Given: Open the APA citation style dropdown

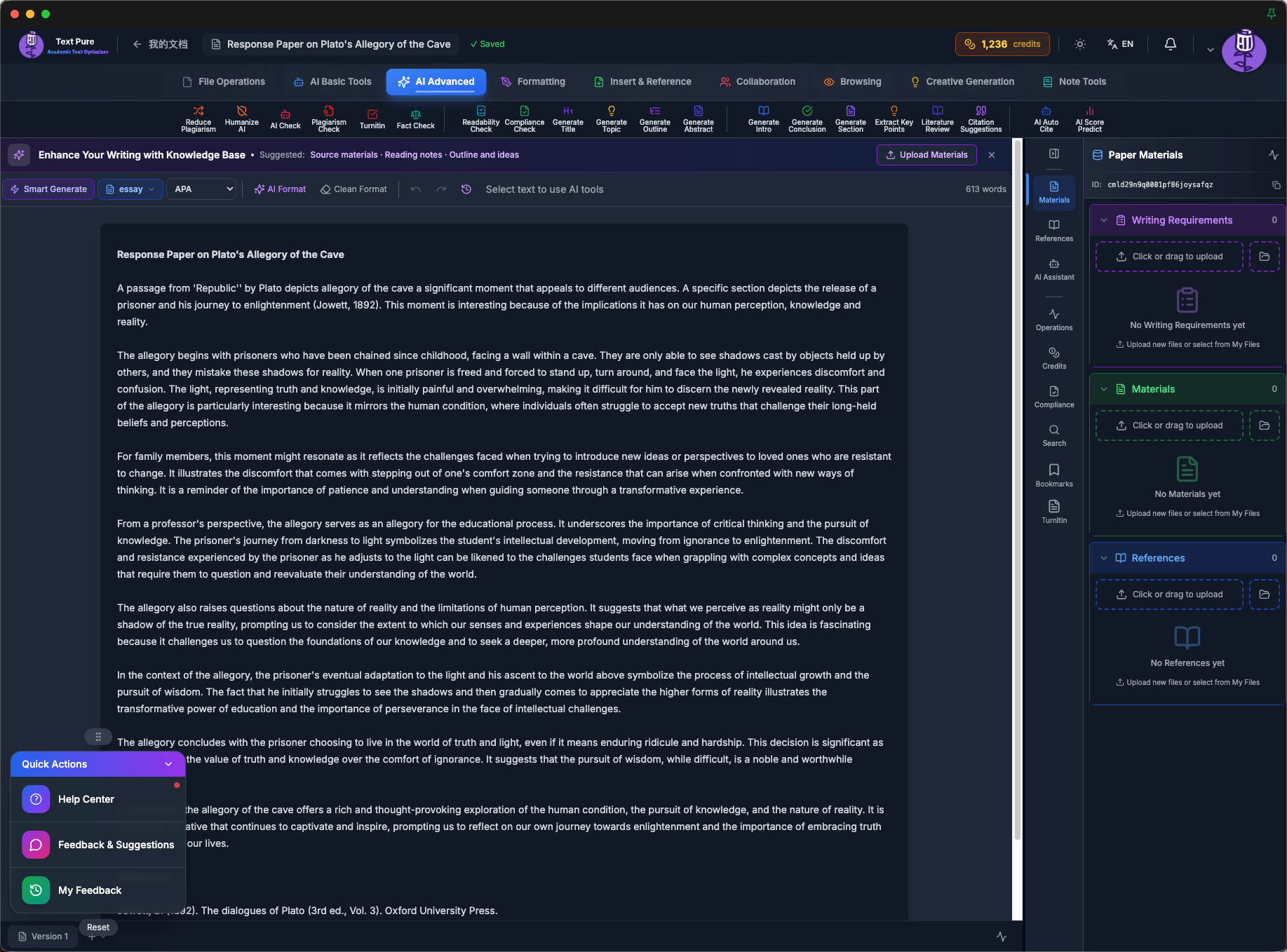Looking at the screenshot, I should click(201, 189).
